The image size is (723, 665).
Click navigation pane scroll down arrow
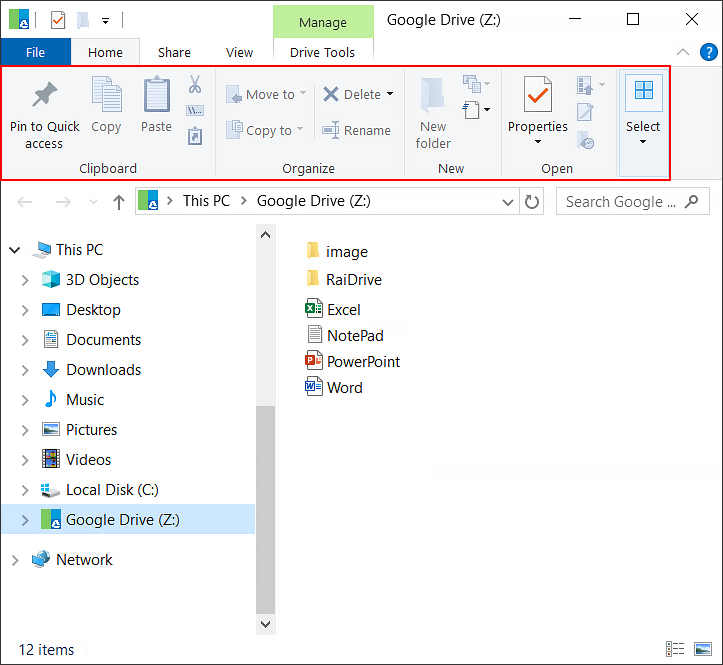[x=265, y=624]
